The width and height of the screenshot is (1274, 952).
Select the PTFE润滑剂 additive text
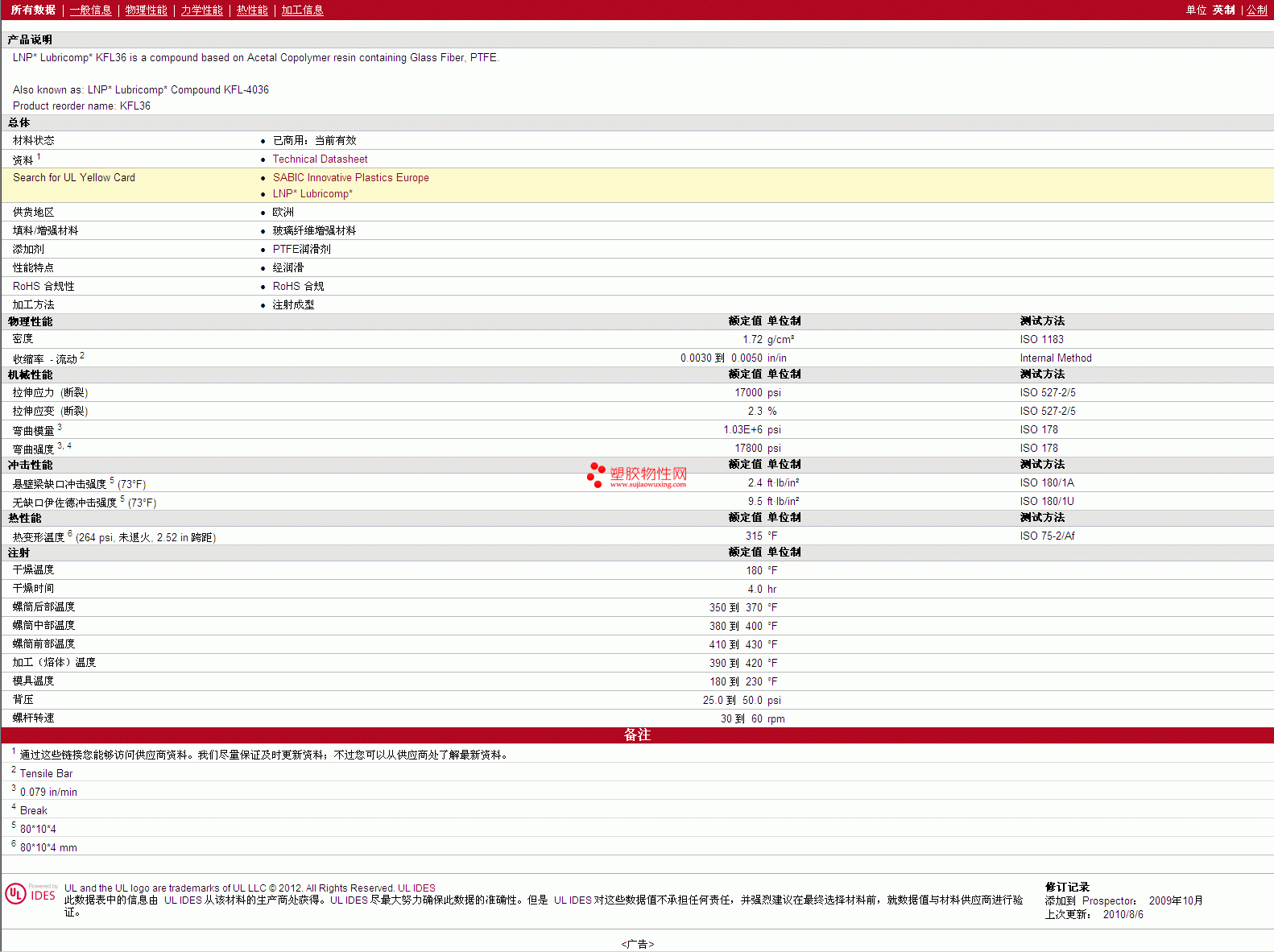302,250
